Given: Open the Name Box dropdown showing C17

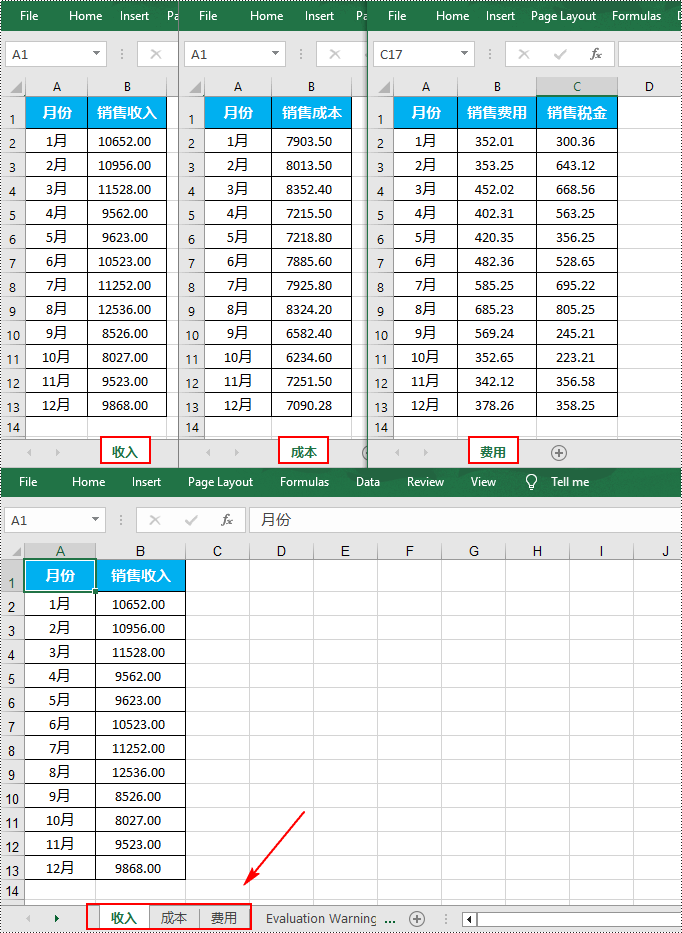Looking at the screenshot, I should [464, 55].
